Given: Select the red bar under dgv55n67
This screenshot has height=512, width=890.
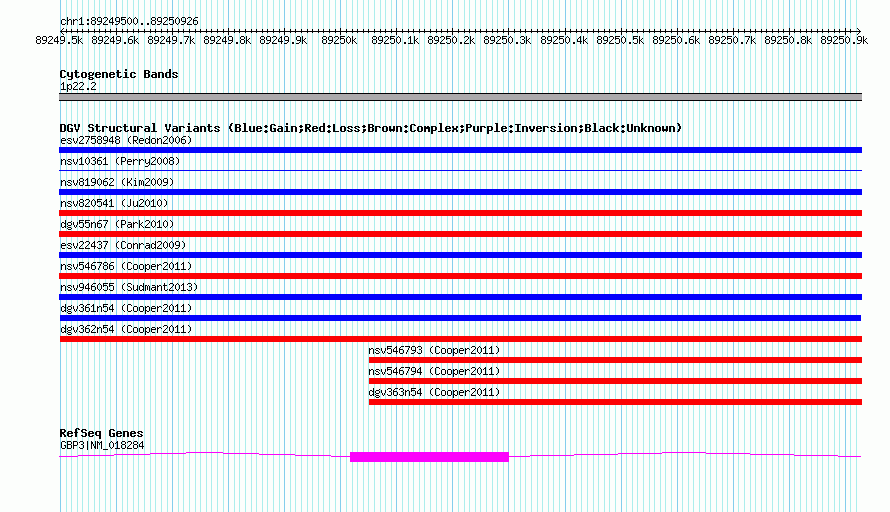Looking at the screenshot, I should point(460,234).
